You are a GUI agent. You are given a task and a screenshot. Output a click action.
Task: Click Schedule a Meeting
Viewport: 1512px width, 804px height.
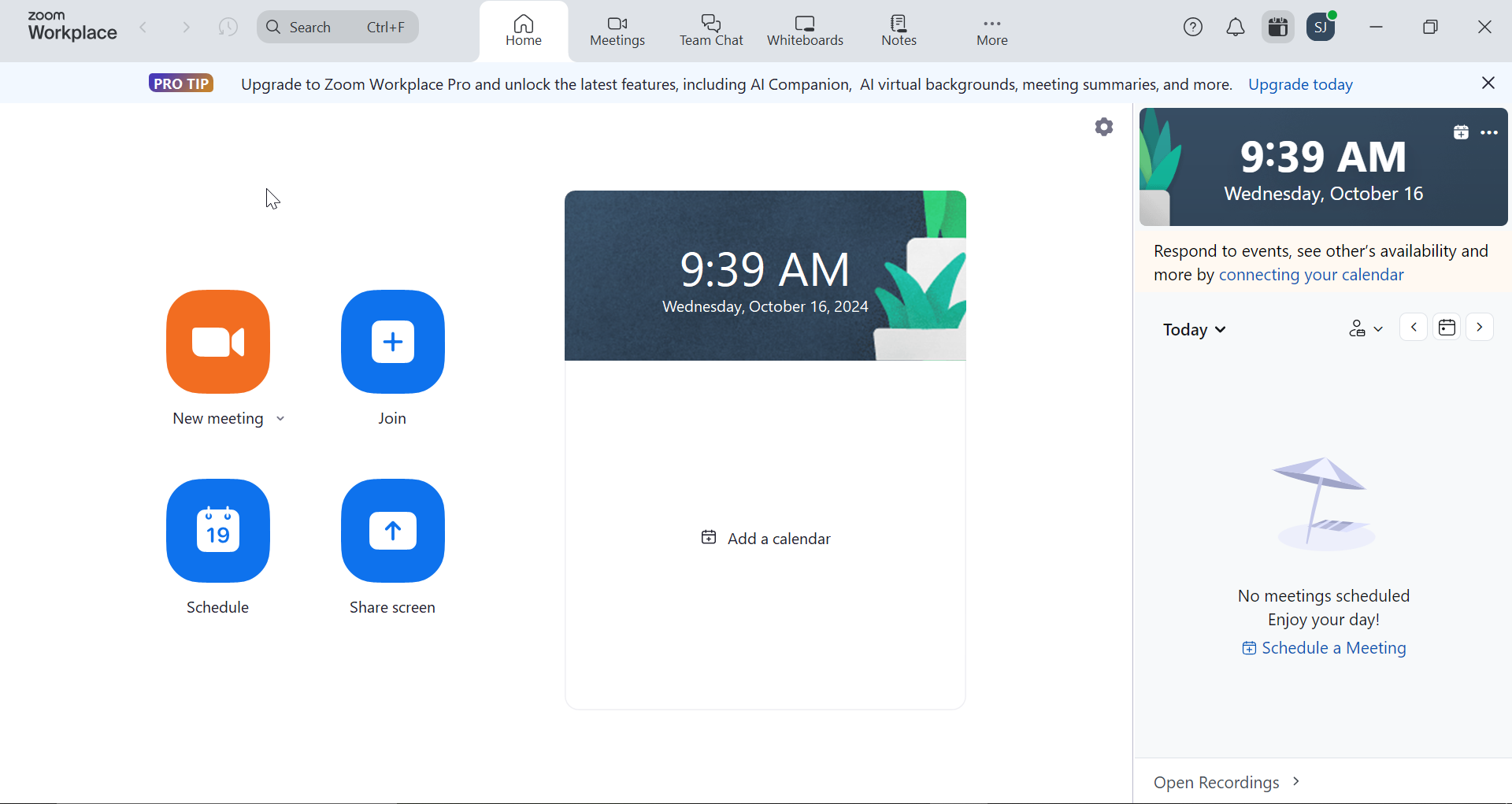(1332, 648)
